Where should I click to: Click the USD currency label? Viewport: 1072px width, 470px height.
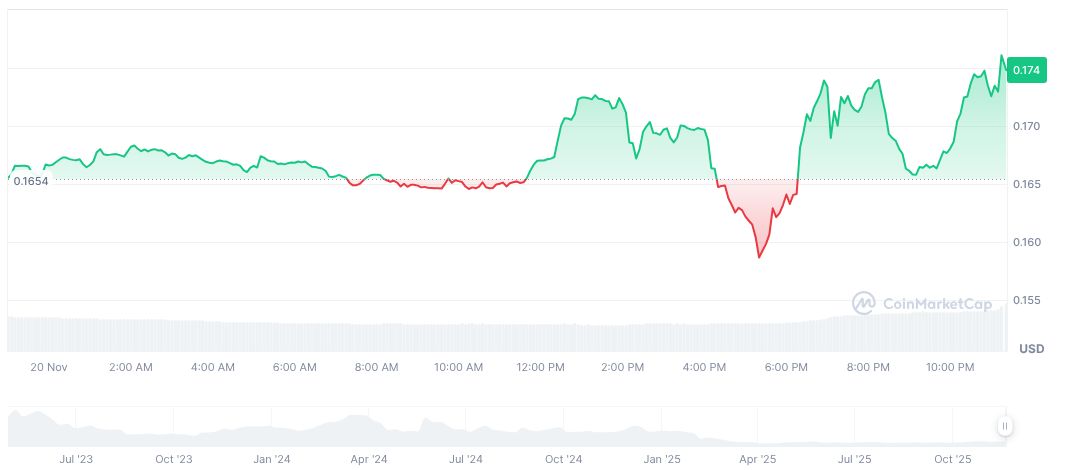[1031, 349]
